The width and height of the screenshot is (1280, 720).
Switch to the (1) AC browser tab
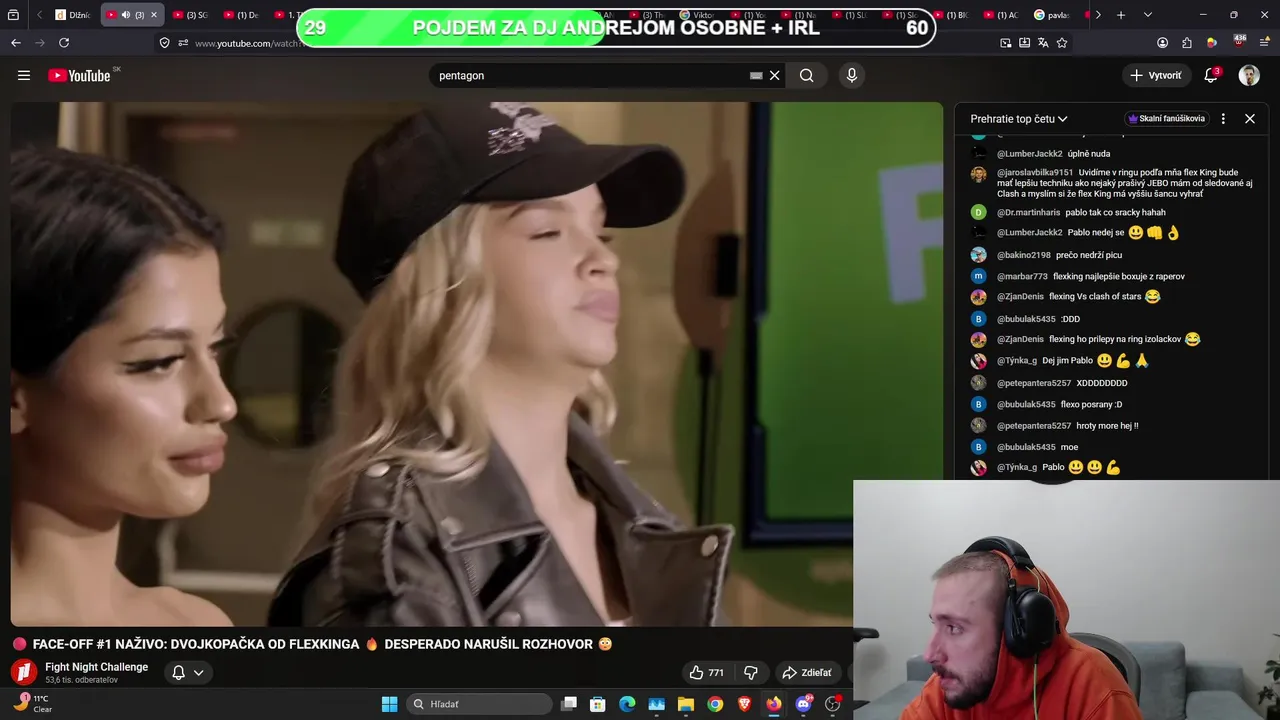pyautogui.click(x=1001, y=15)
